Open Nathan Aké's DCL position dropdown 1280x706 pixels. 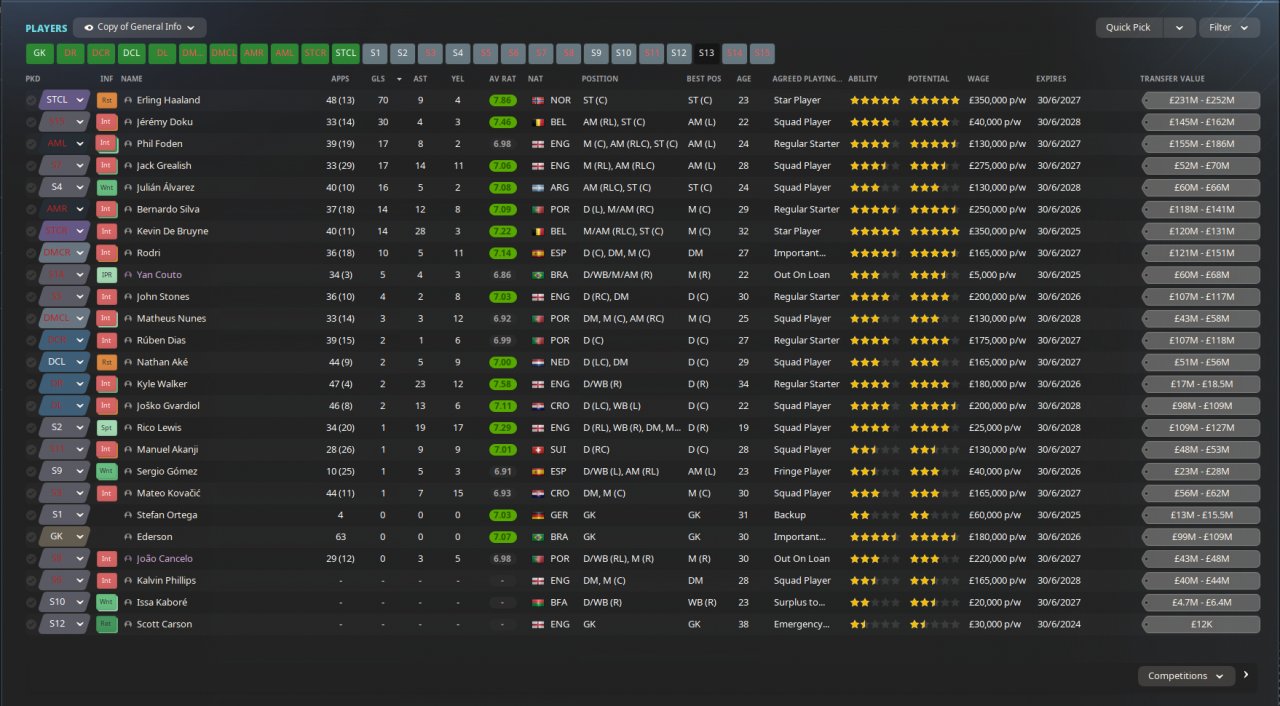click(x=65, y=362)
